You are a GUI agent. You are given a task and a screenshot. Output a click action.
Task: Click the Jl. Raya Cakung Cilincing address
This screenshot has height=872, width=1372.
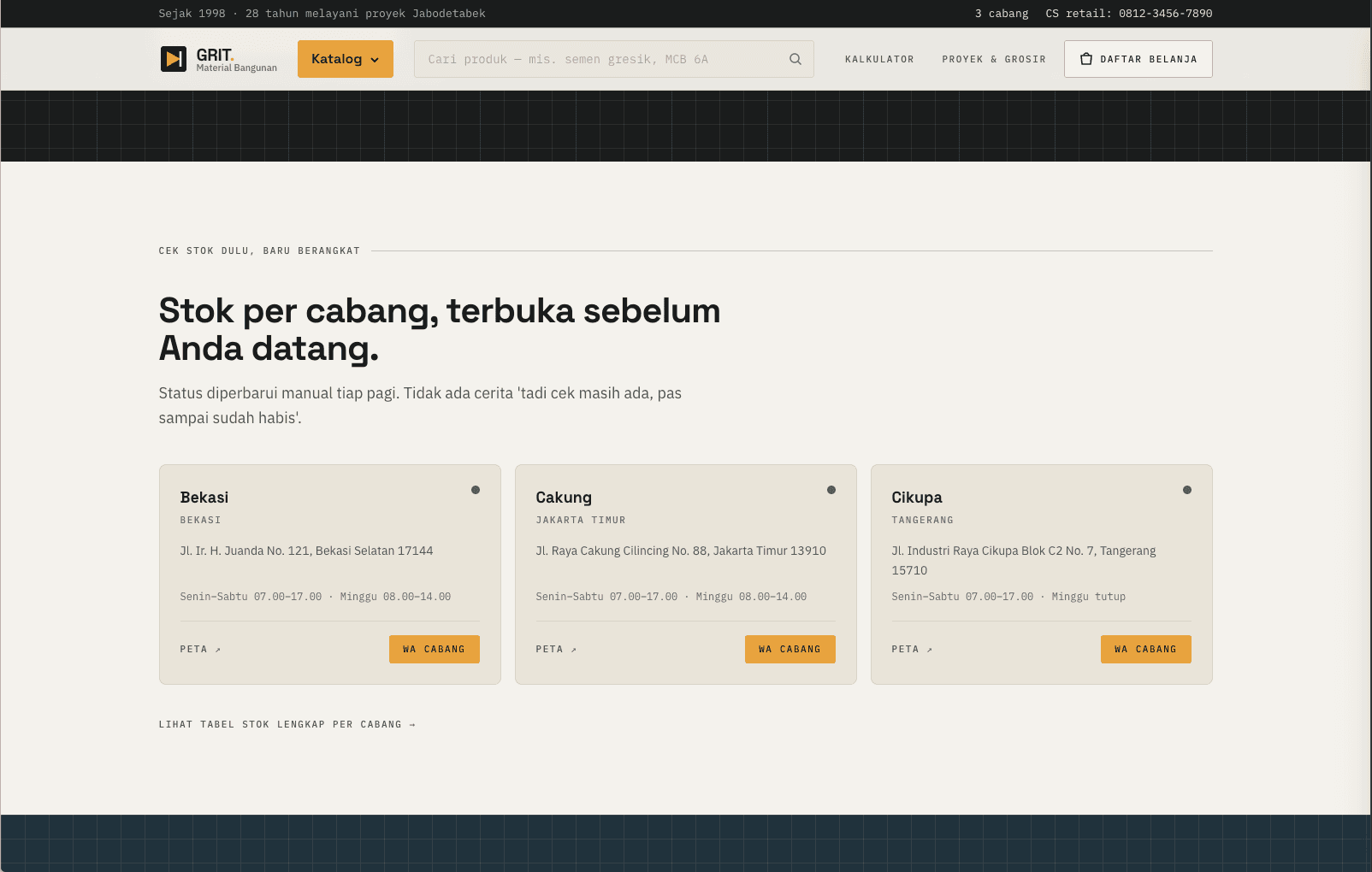click(x=681, y=551)
